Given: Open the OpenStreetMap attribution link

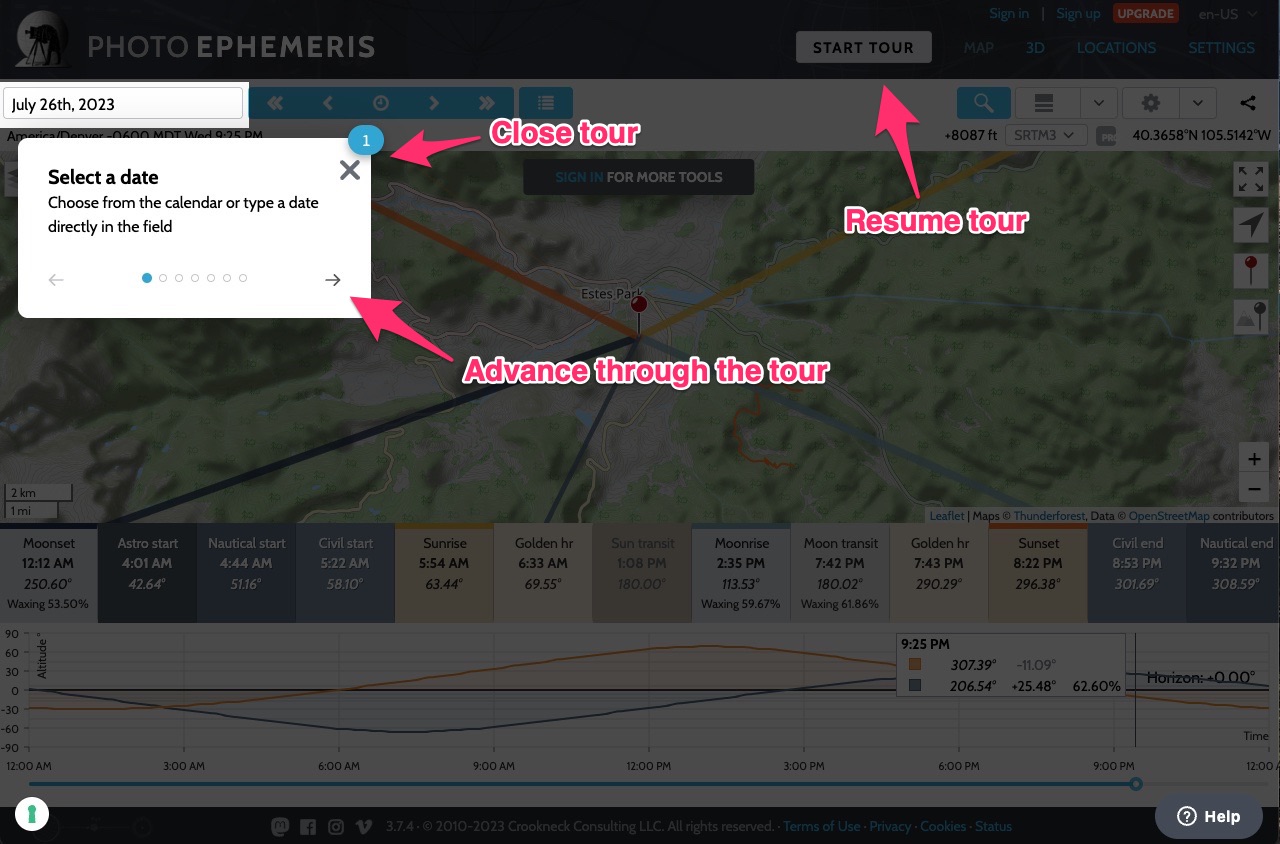Looking at the screenshot, I should [x=1169, y=516].
